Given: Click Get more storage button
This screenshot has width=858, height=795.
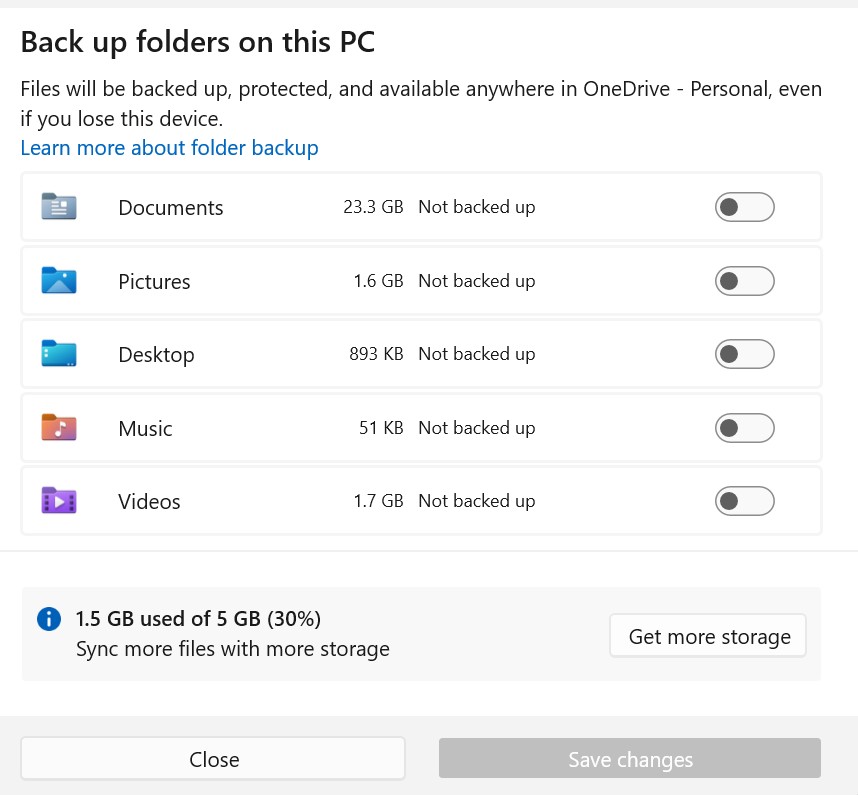Looking at the screenshot, I should click(708, 636).
